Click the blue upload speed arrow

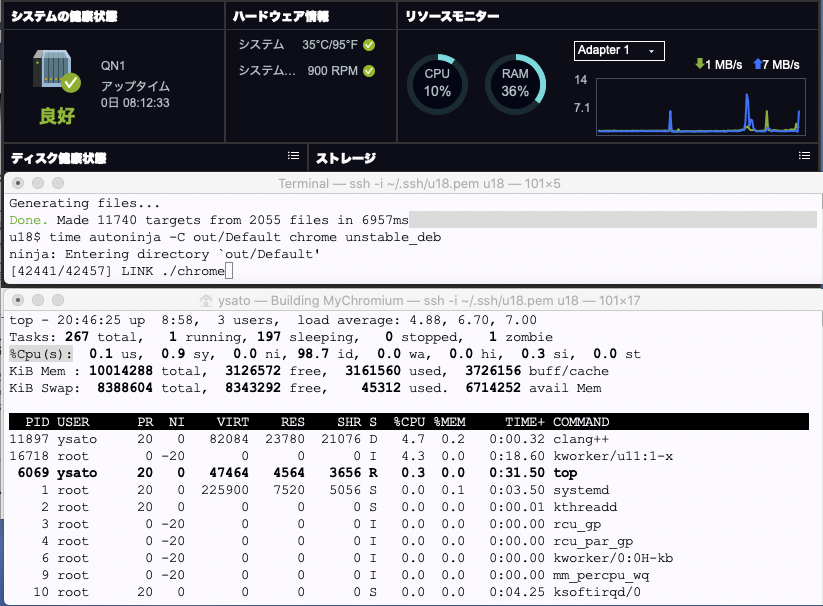point(755,65)
